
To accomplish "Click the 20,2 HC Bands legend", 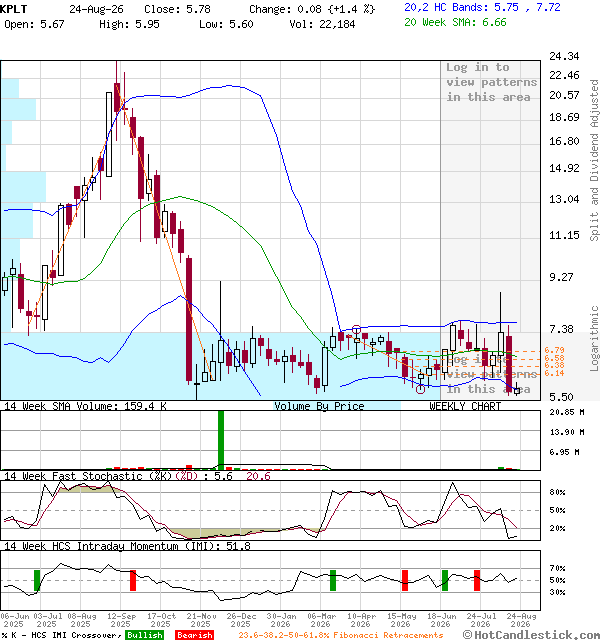I will coord(482,7).
